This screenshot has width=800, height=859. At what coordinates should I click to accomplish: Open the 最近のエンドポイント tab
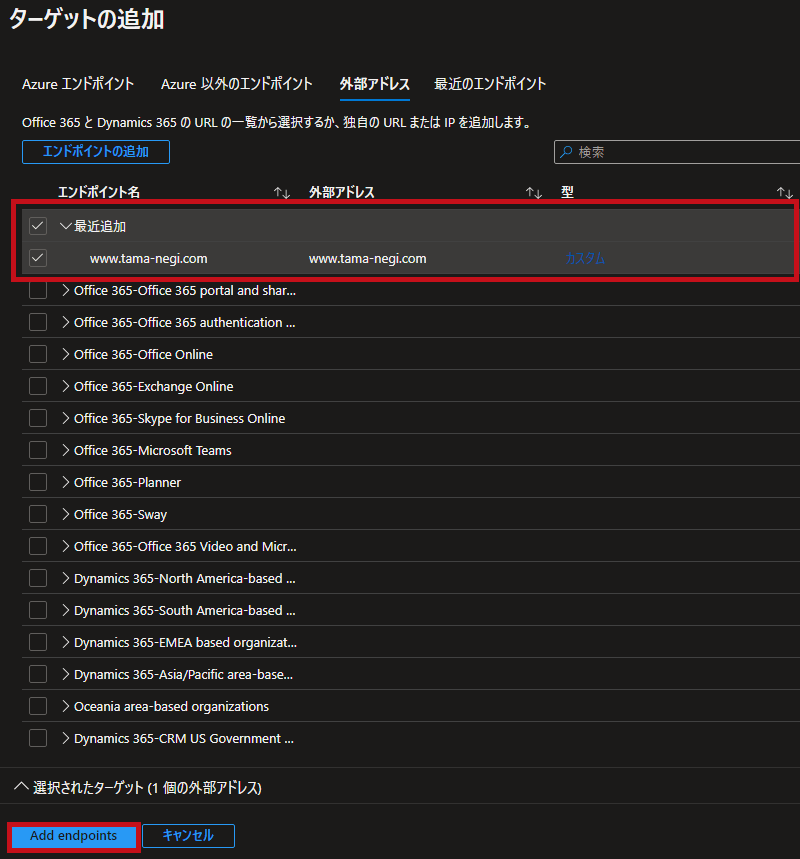[x=490, y=84]
